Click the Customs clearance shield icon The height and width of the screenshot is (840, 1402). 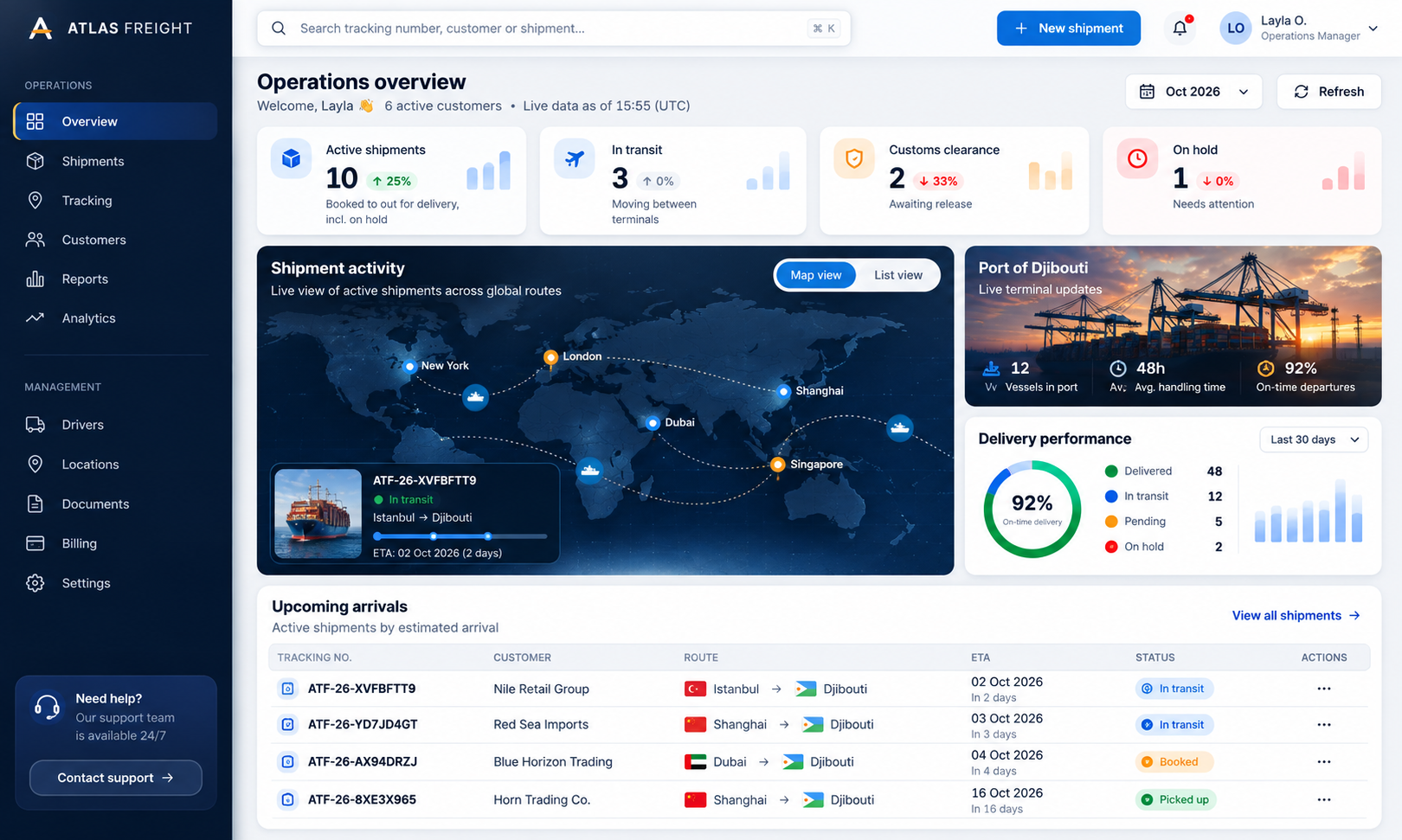pyautogui.click(x=854, y=159)
